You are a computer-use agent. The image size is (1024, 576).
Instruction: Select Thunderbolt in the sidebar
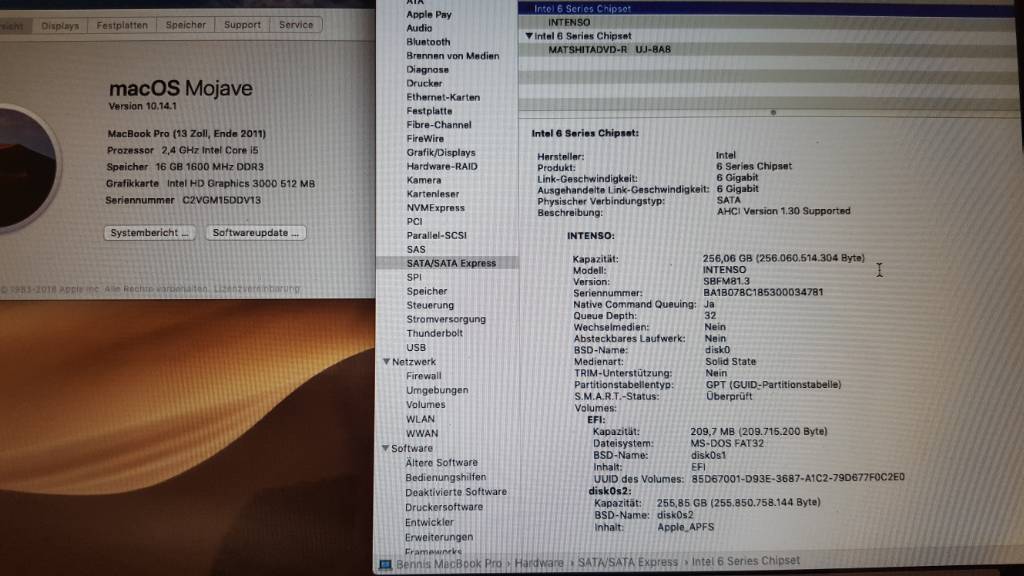[434, 333]
